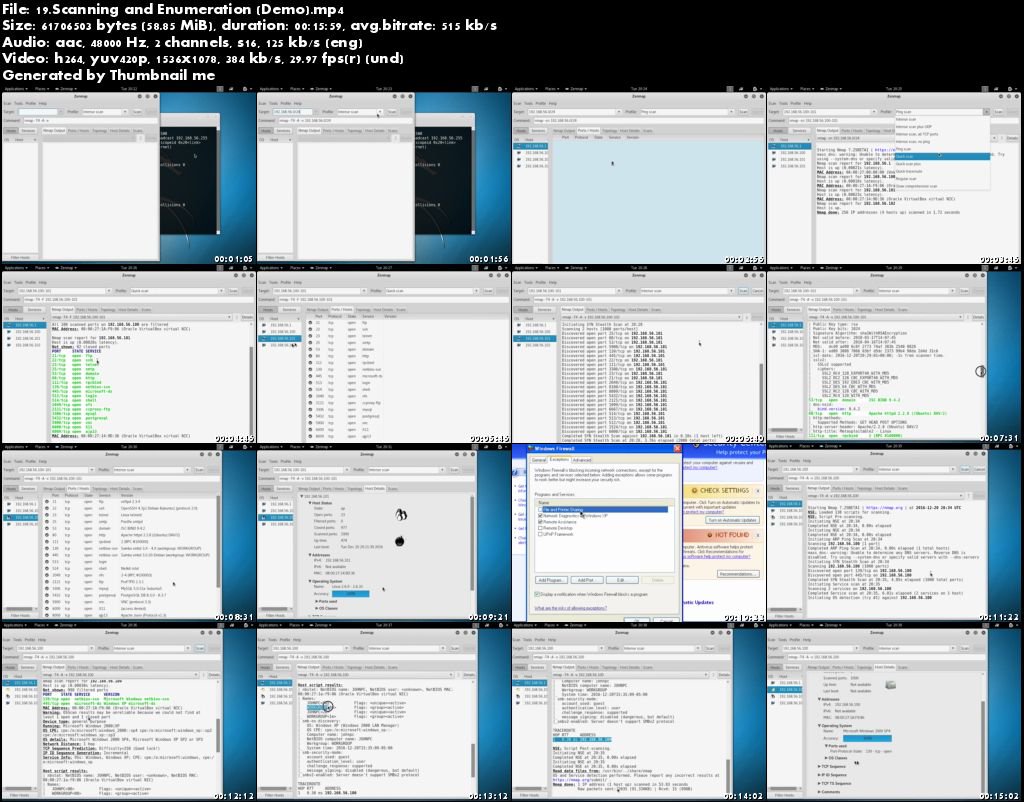Click Profile dropdown arrow in 00:03:46 frame

point(986,112)
